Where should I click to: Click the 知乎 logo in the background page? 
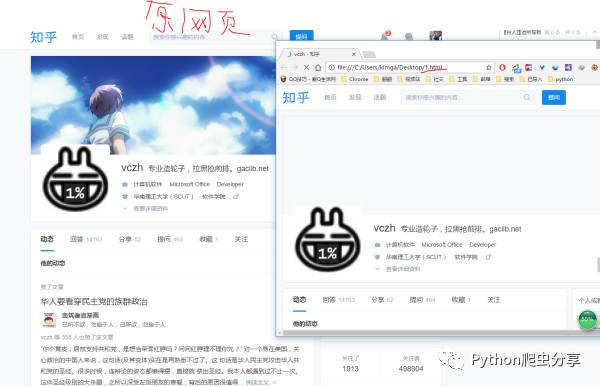[43, 37]
